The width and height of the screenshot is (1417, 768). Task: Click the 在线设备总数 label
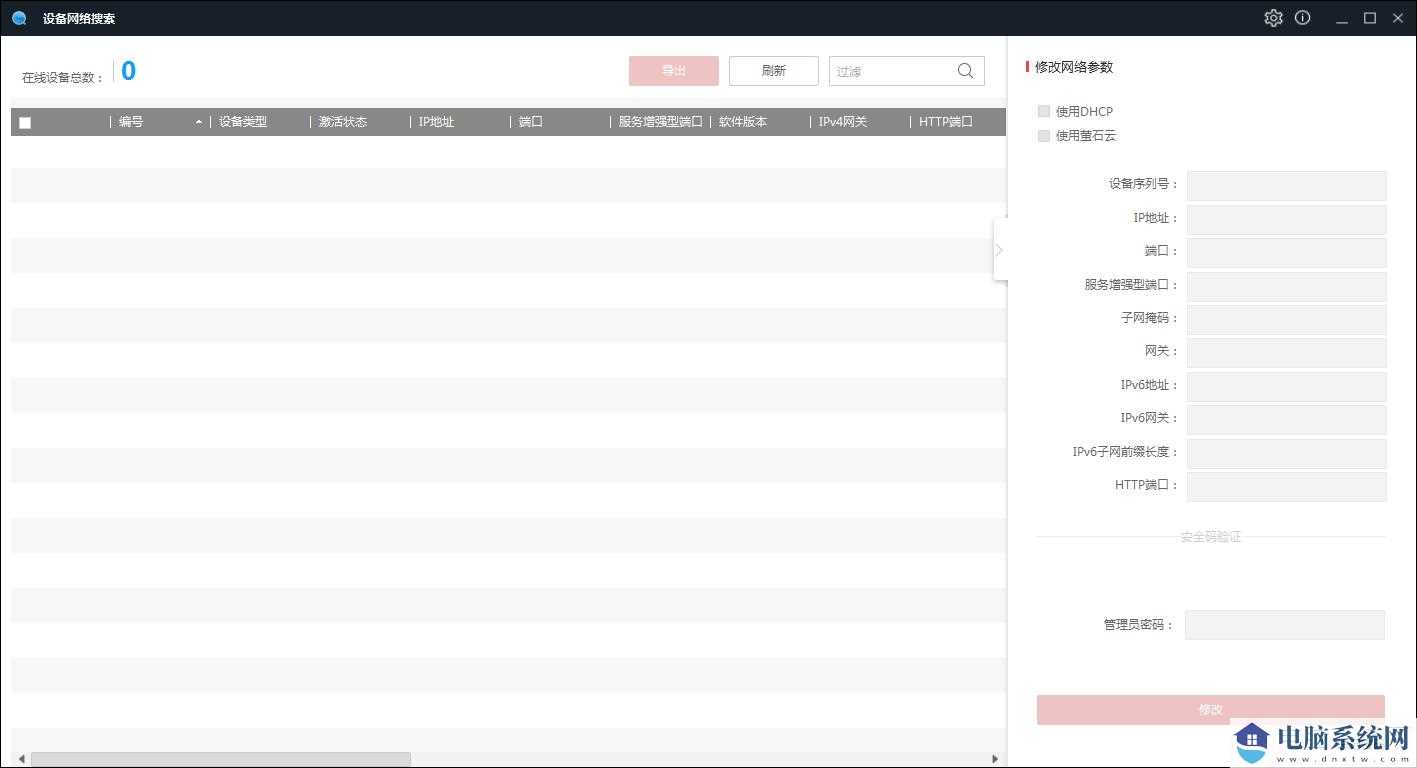[x=63, y=77]
